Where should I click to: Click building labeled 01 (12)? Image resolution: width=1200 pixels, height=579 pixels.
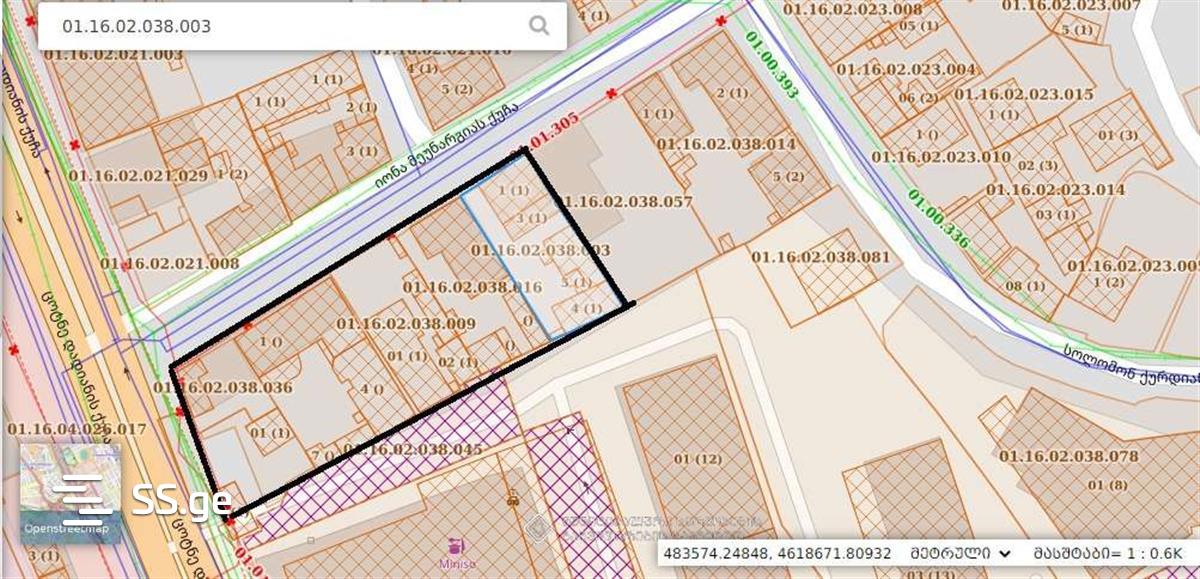pyautogui.click(x=697, y=458)
